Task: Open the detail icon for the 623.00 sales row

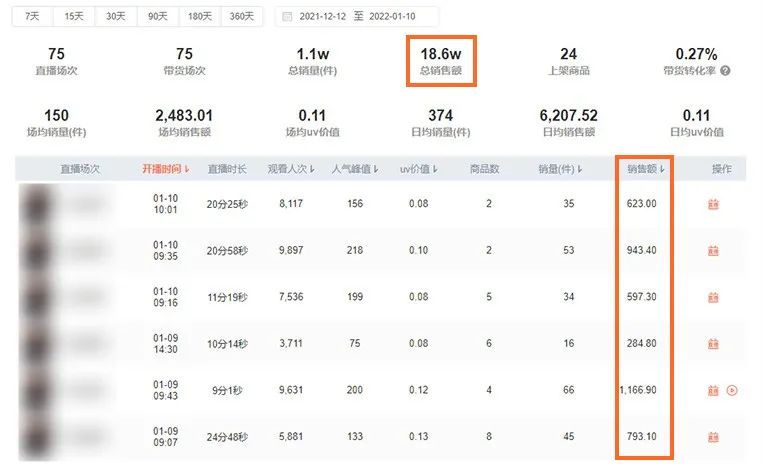Action: (x=713, y=204)
